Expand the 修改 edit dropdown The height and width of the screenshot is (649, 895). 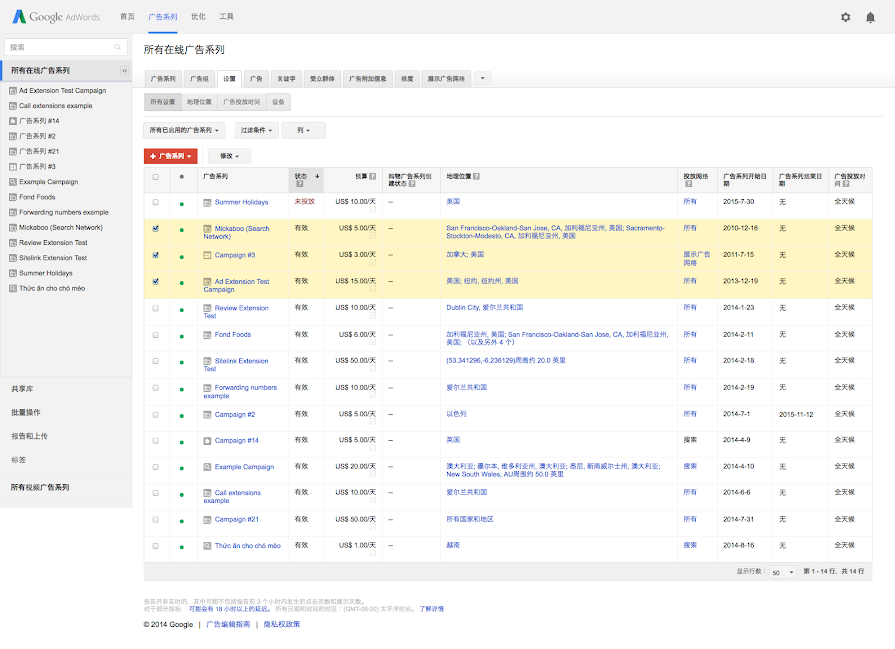point(229,156)
